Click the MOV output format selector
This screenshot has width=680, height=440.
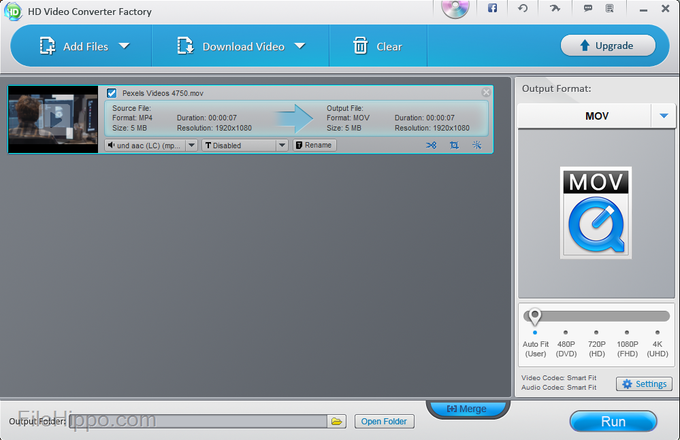[597, 116]
